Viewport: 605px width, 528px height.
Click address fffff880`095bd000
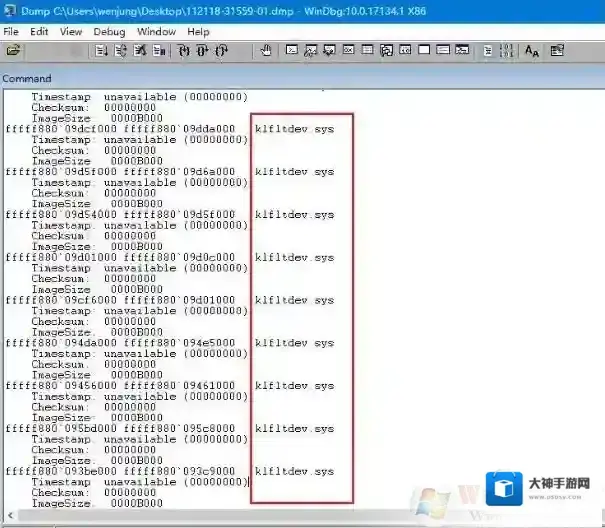[x=61, y=429]
